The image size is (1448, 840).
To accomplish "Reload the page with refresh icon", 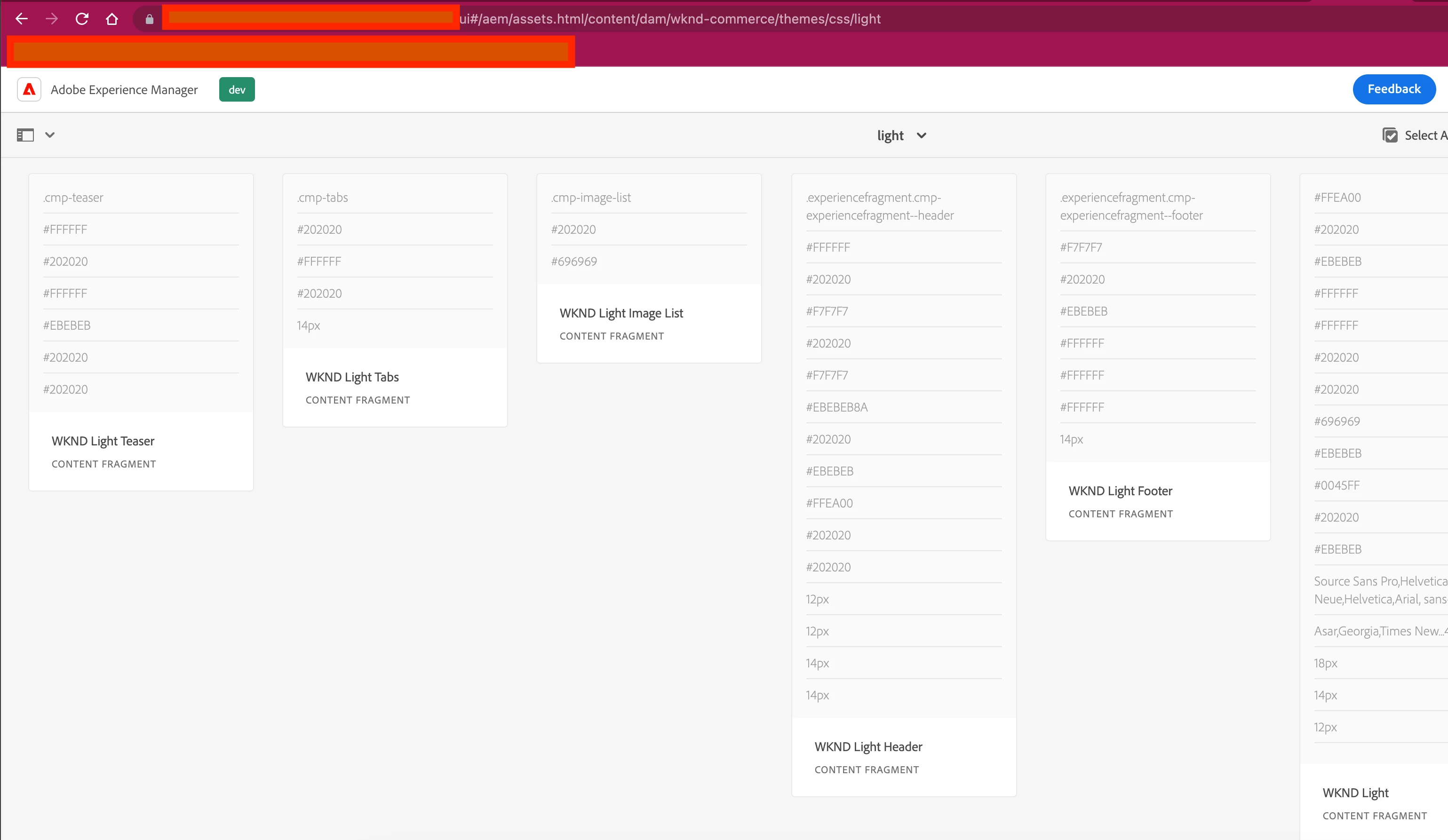I will coord(81,19).
